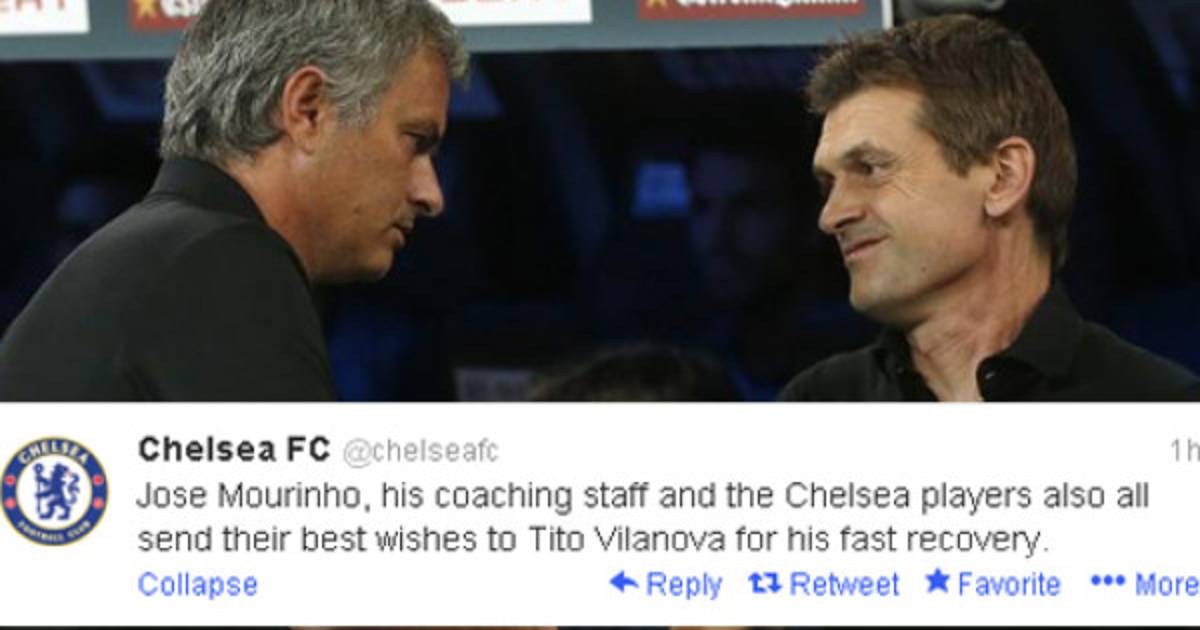
Task: Click the Favorite text link
Action: coord(1009,584)
